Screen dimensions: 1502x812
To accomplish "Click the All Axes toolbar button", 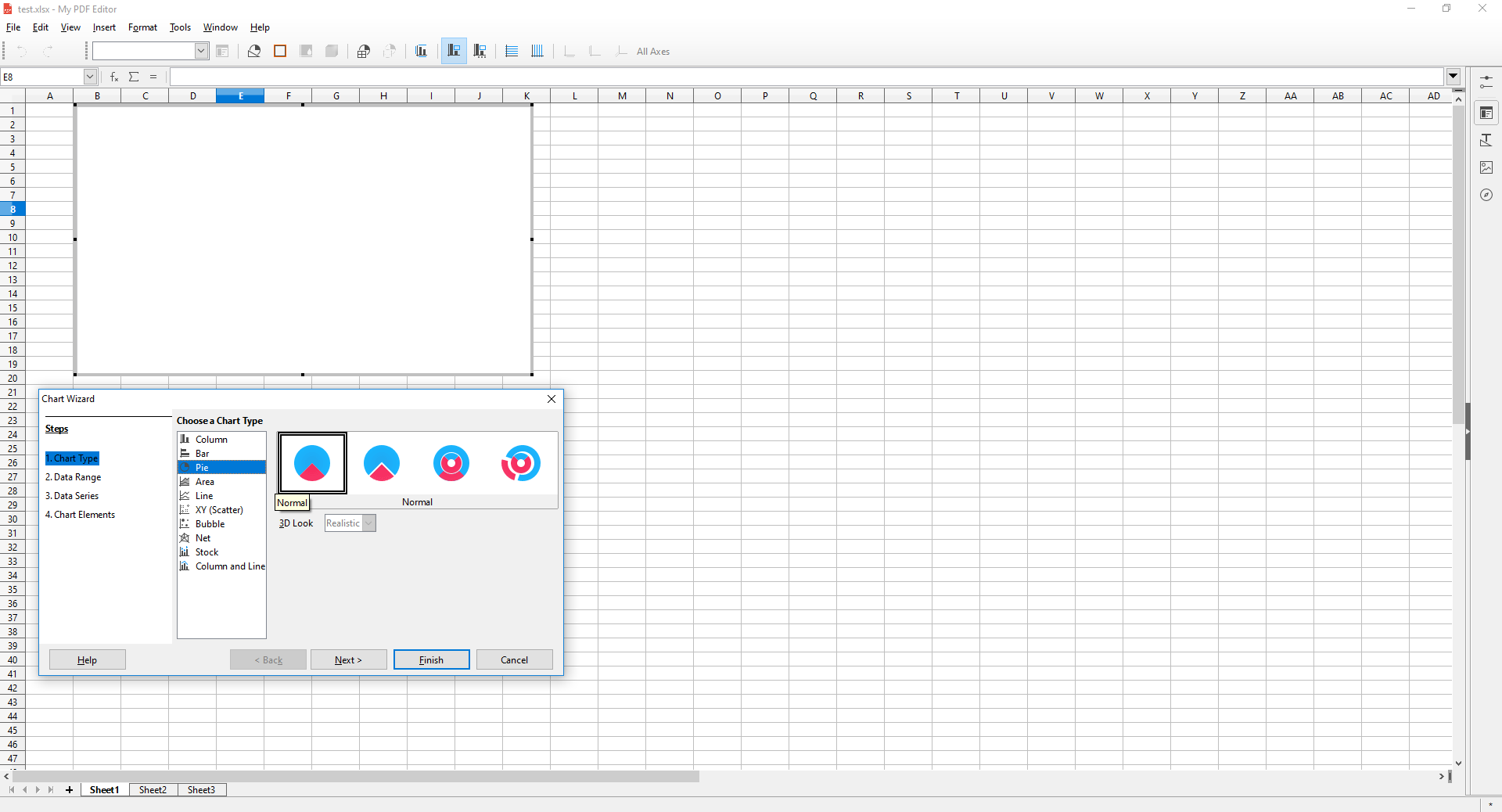I will pos(653,52).
